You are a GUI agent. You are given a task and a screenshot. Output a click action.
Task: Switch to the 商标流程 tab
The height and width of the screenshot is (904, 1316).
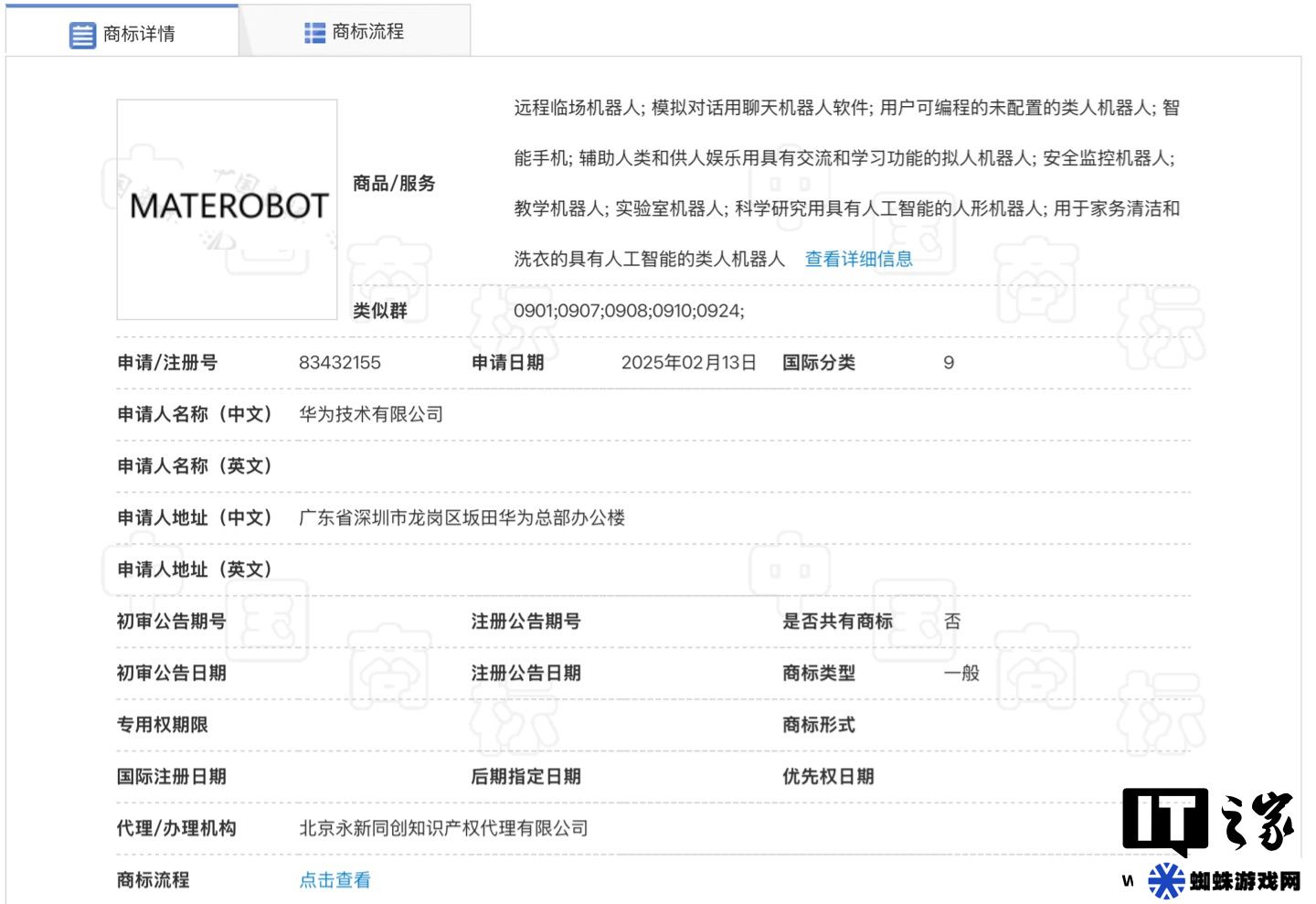pos(355,31)
